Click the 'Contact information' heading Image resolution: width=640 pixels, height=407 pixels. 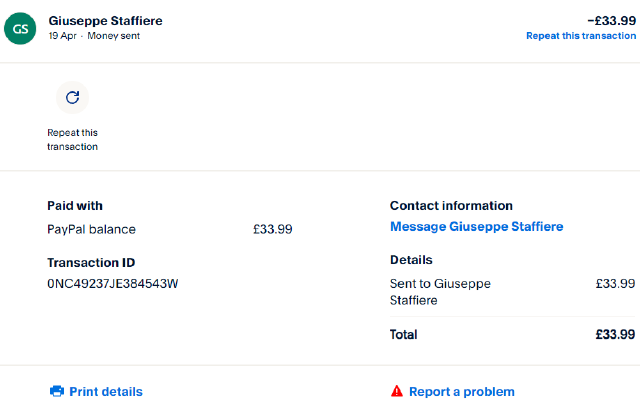pyautogui.click(x=451, y=206)
